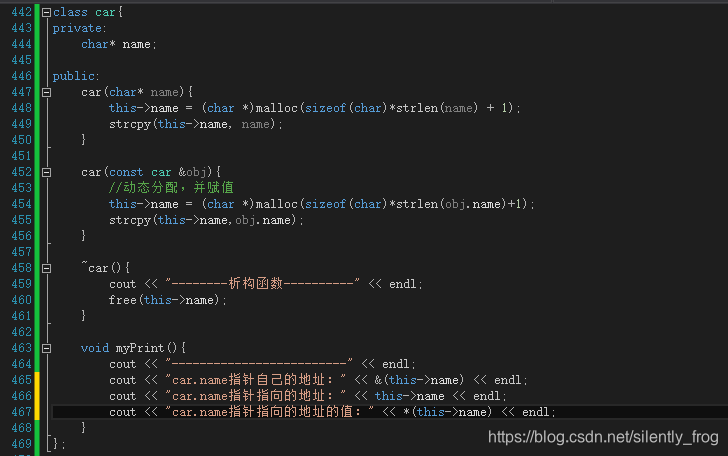Click the string containing '析构函数'

(262, 284)
